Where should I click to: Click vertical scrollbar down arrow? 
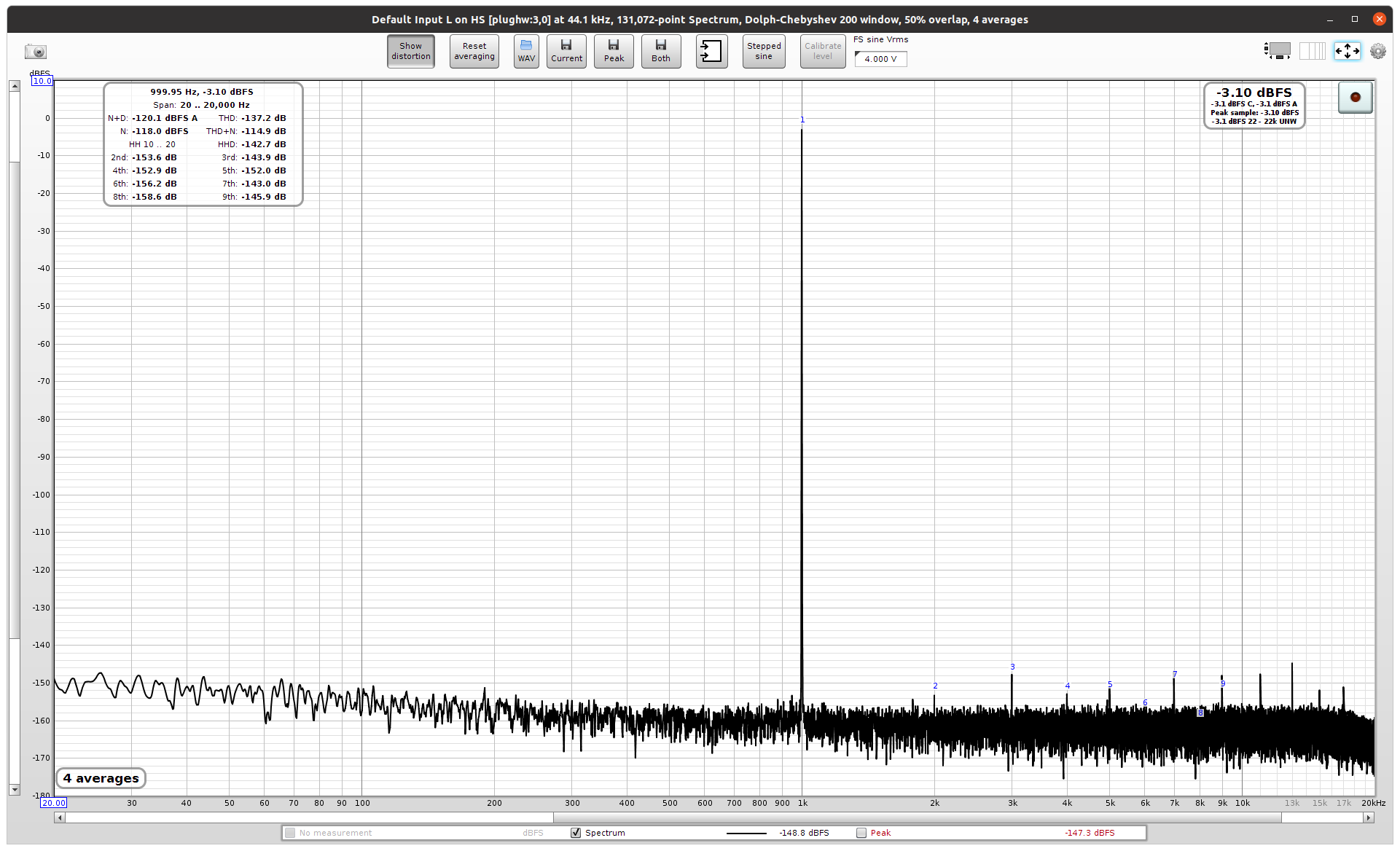pyautogui.click(x=14, y=790)
